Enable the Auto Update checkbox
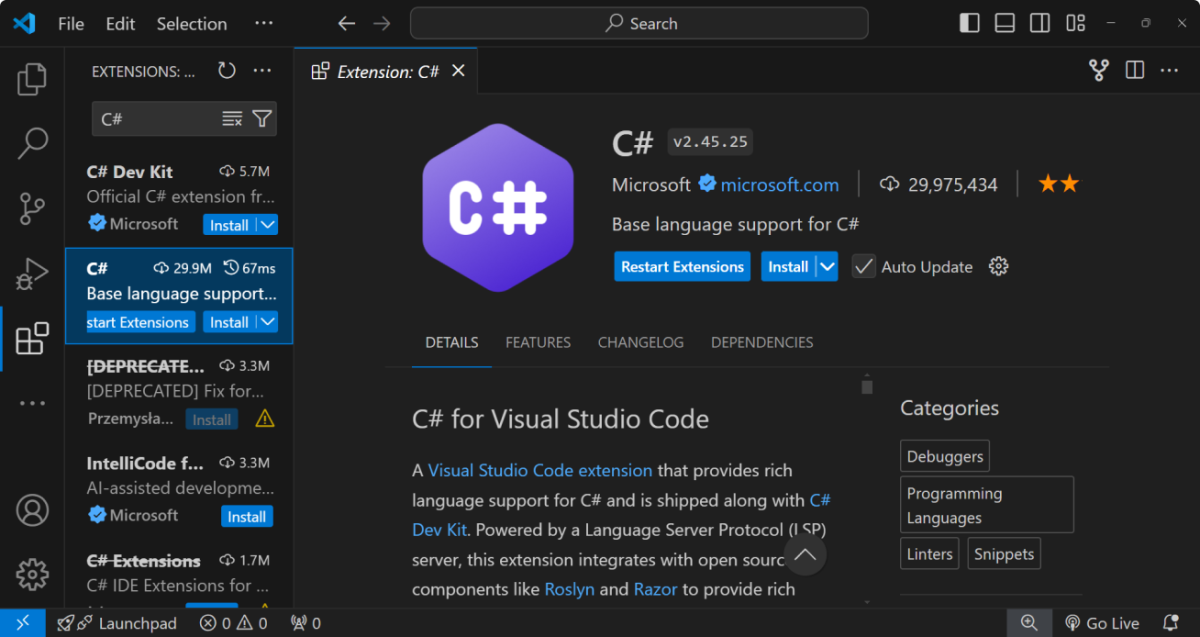Viewport: 1200px width, 637px height. [x=863, y=266]
